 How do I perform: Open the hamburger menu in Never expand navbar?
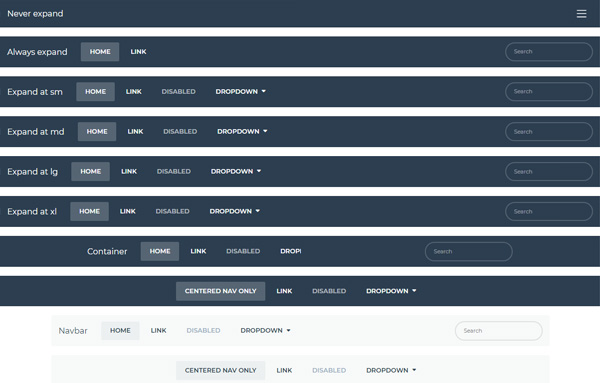point(581,14)
